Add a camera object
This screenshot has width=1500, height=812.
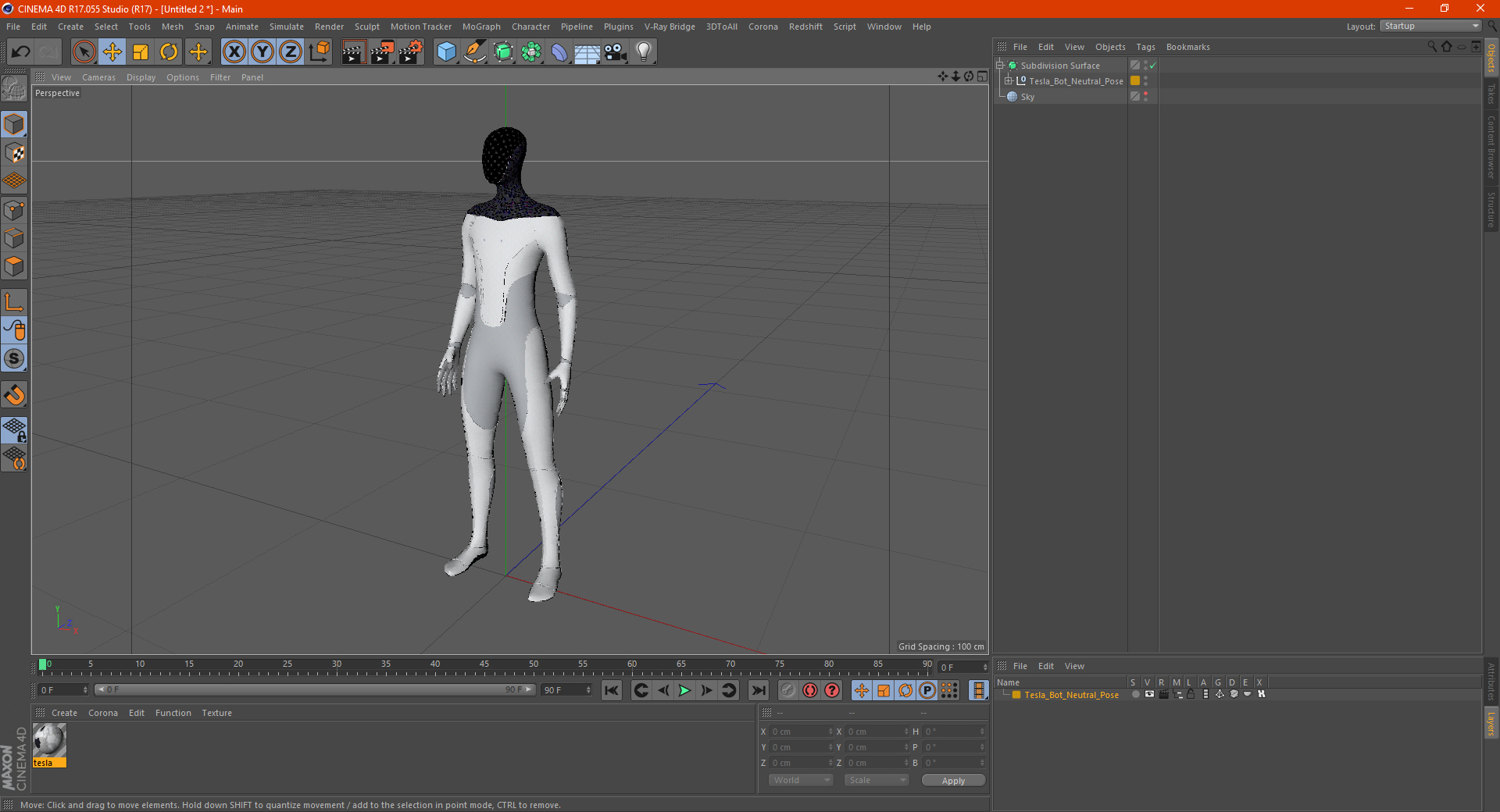[x=616, y=52]
